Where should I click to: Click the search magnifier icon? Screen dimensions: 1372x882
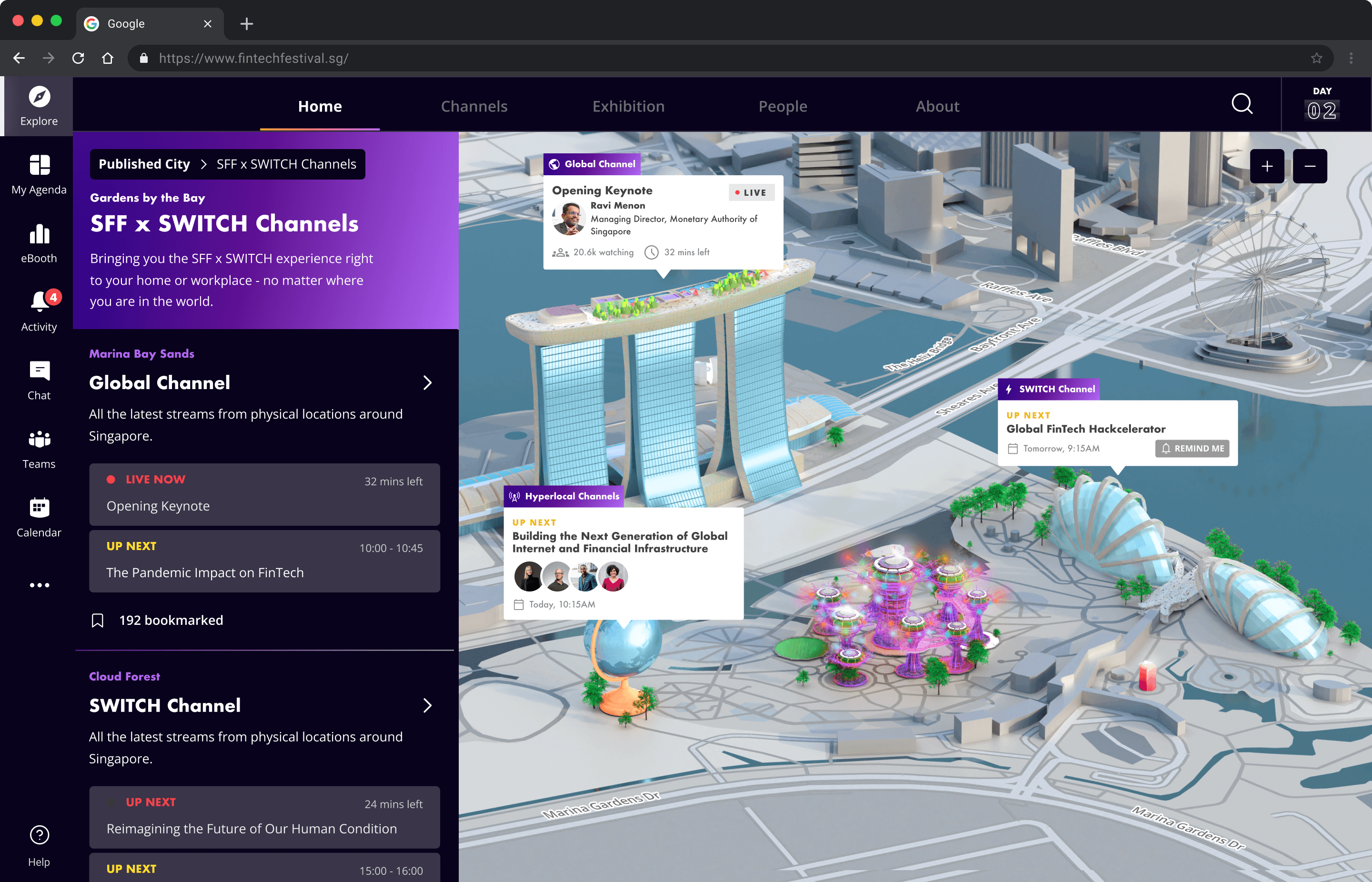pyautogui.click(x=1242, y=104)
